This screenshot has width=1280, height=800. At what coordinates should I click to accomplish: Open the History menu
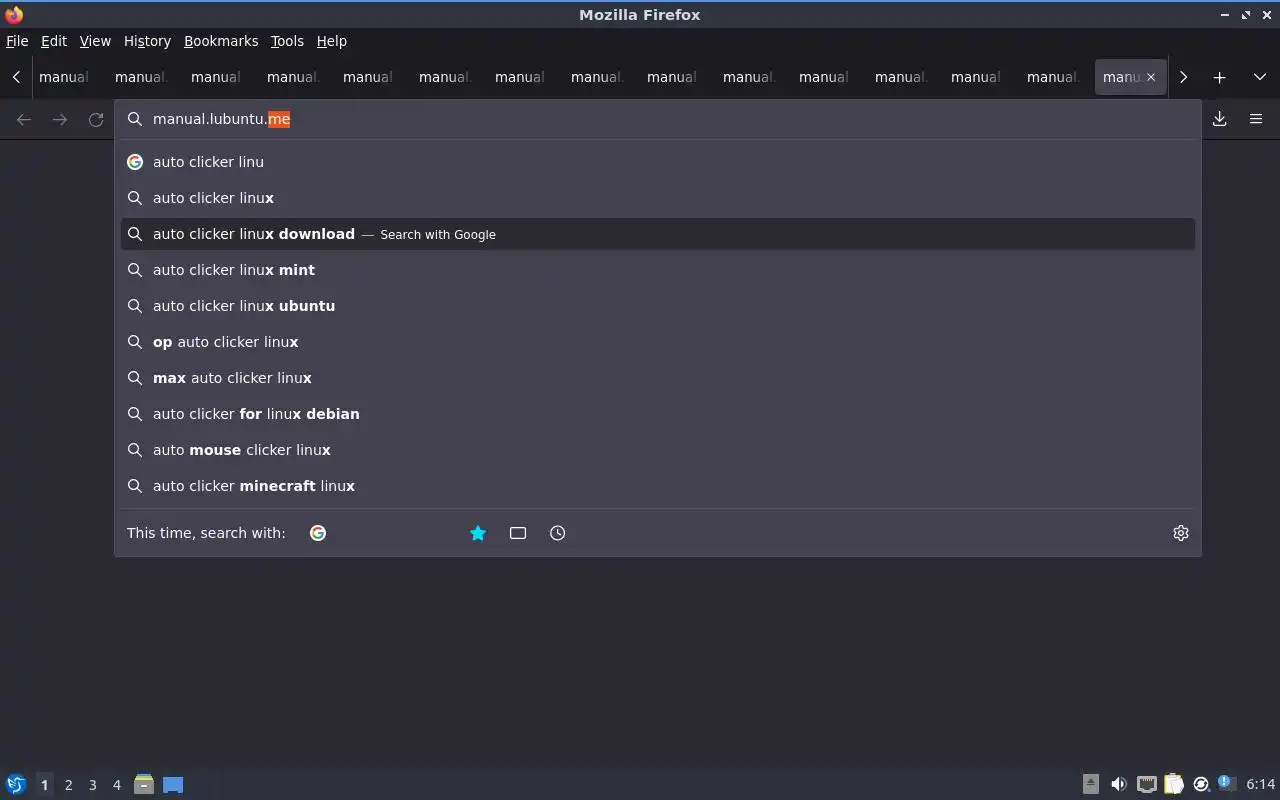(x=147, y=41)
